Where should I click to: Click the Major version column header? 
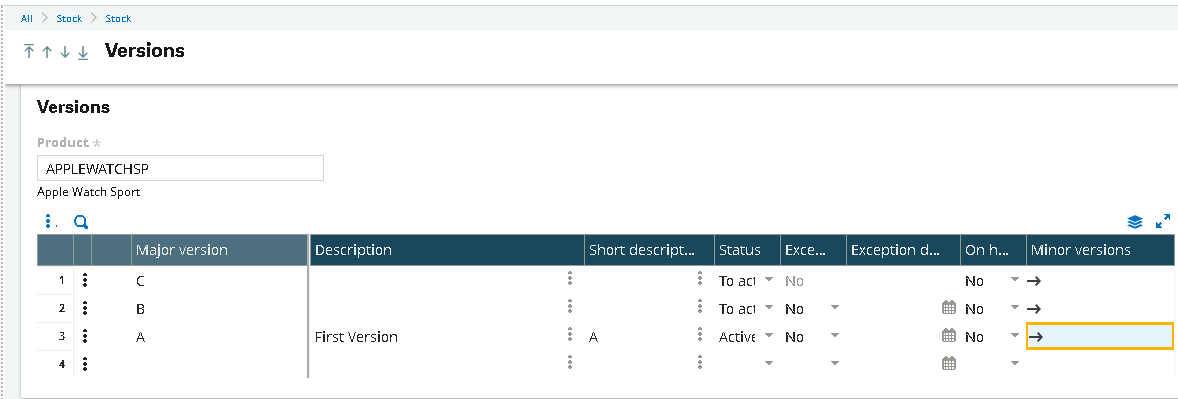click(219, 250)
